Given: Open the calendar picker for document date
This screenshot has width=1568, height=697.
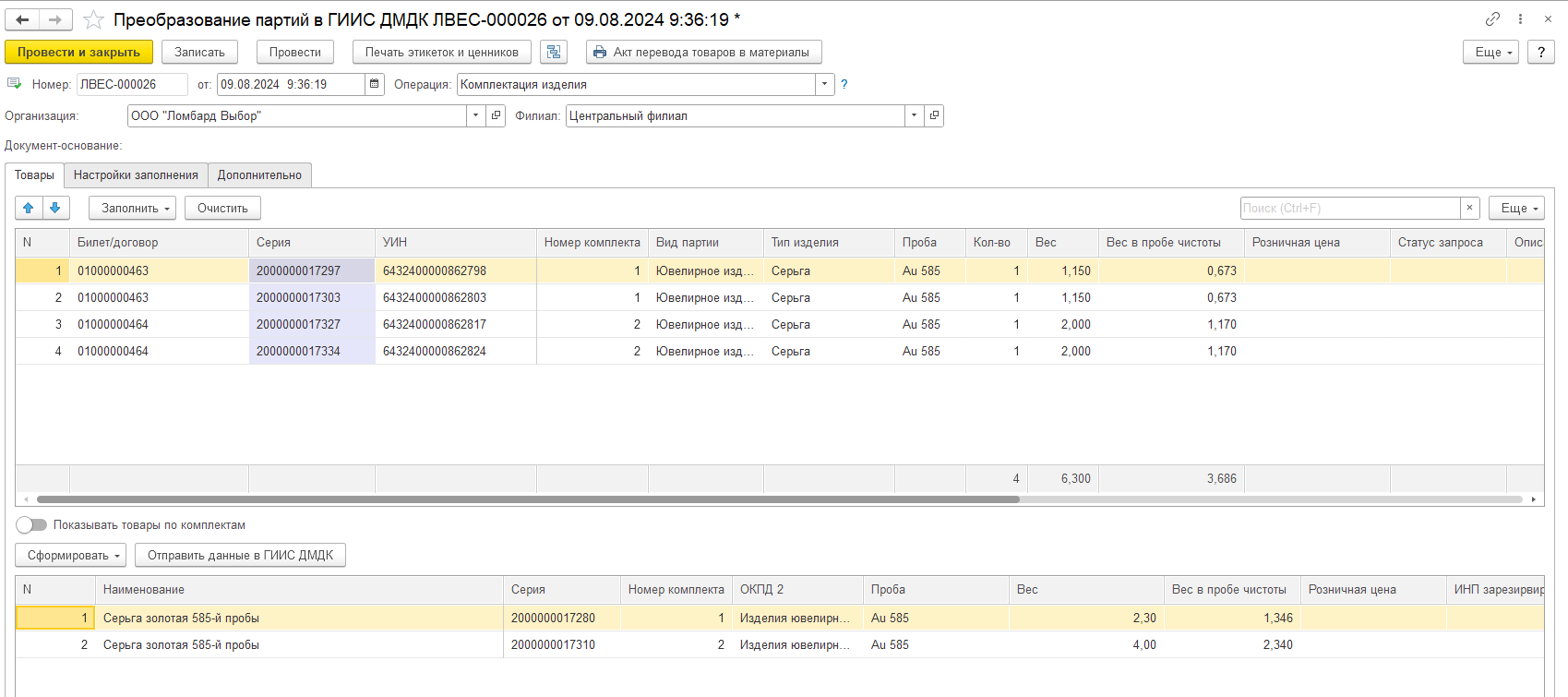Looking at the screenshot, I should 374,84.
